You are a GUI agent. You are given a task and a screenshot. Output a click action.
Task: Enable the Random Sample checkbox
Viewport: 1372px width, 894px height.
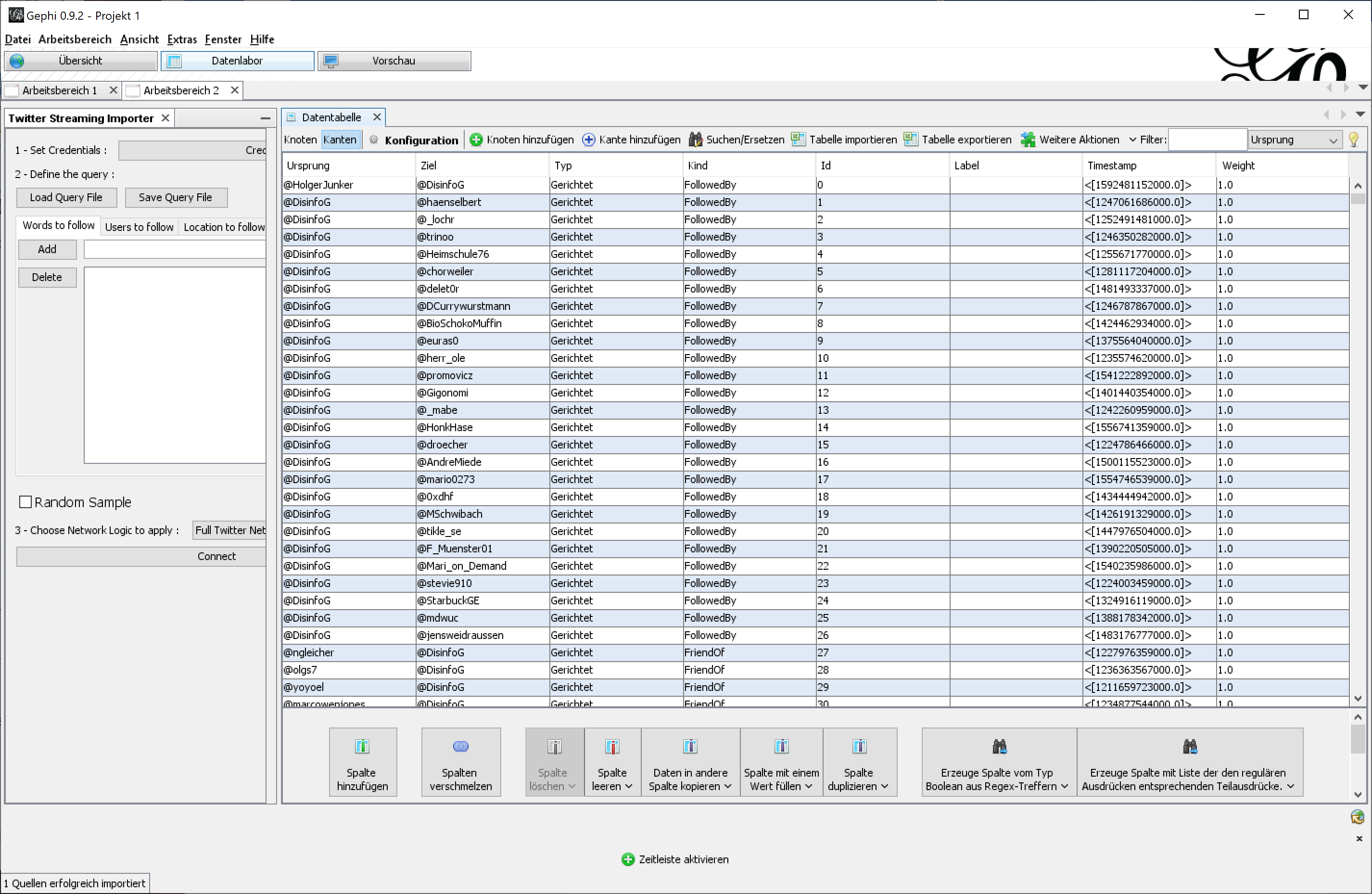tap(25, 502)
